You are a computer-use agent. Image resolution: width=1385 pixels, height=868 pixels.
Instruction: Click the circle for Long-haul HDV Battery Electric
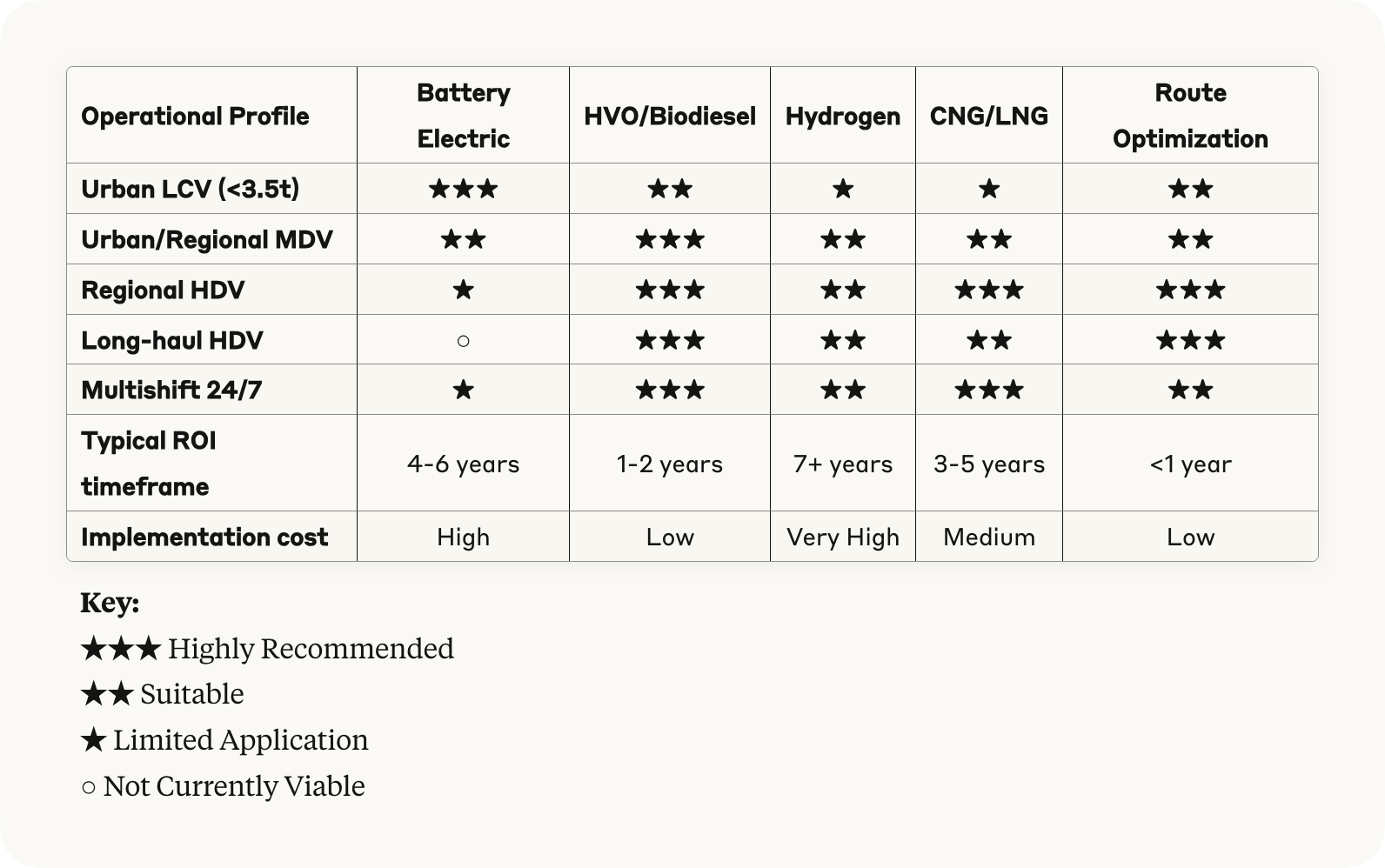click(463, 341)
